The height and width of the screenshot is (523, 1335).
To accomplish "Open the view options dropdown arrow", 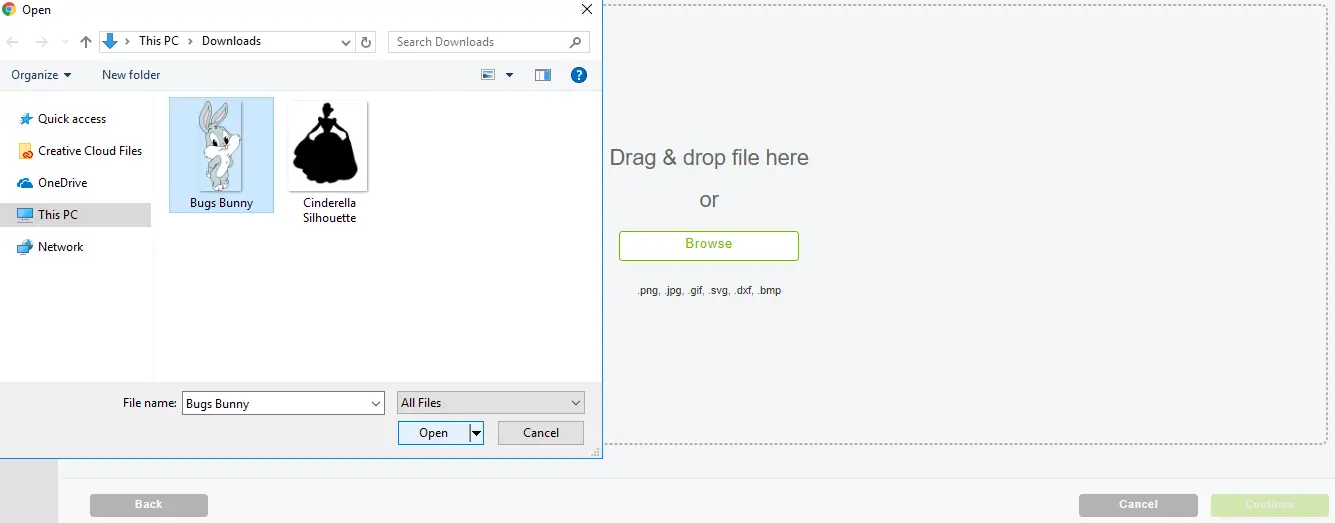I will pos(509,75).
